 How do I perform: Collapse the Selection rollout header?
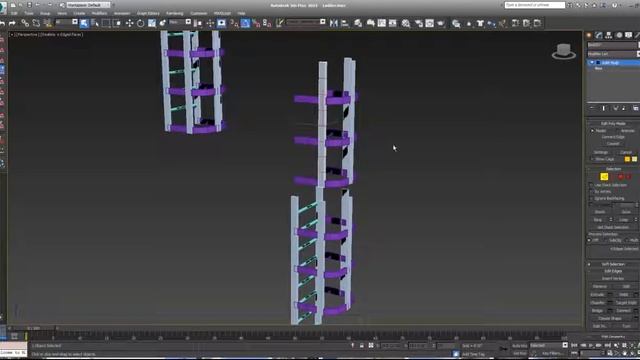click(613, 169)
